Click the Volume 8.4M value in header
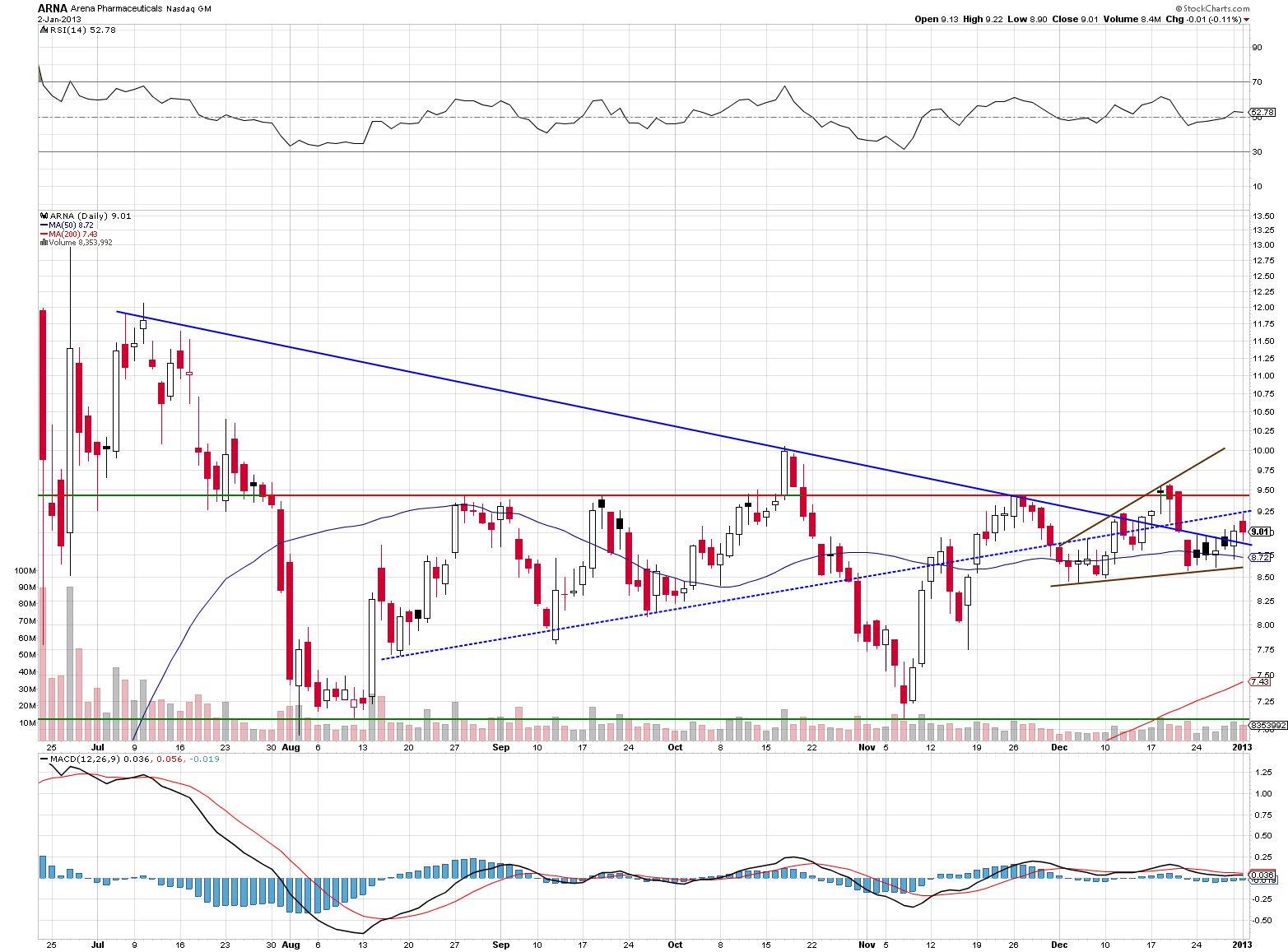Screen dimensions: 1288x952 tap(1132, 19)
